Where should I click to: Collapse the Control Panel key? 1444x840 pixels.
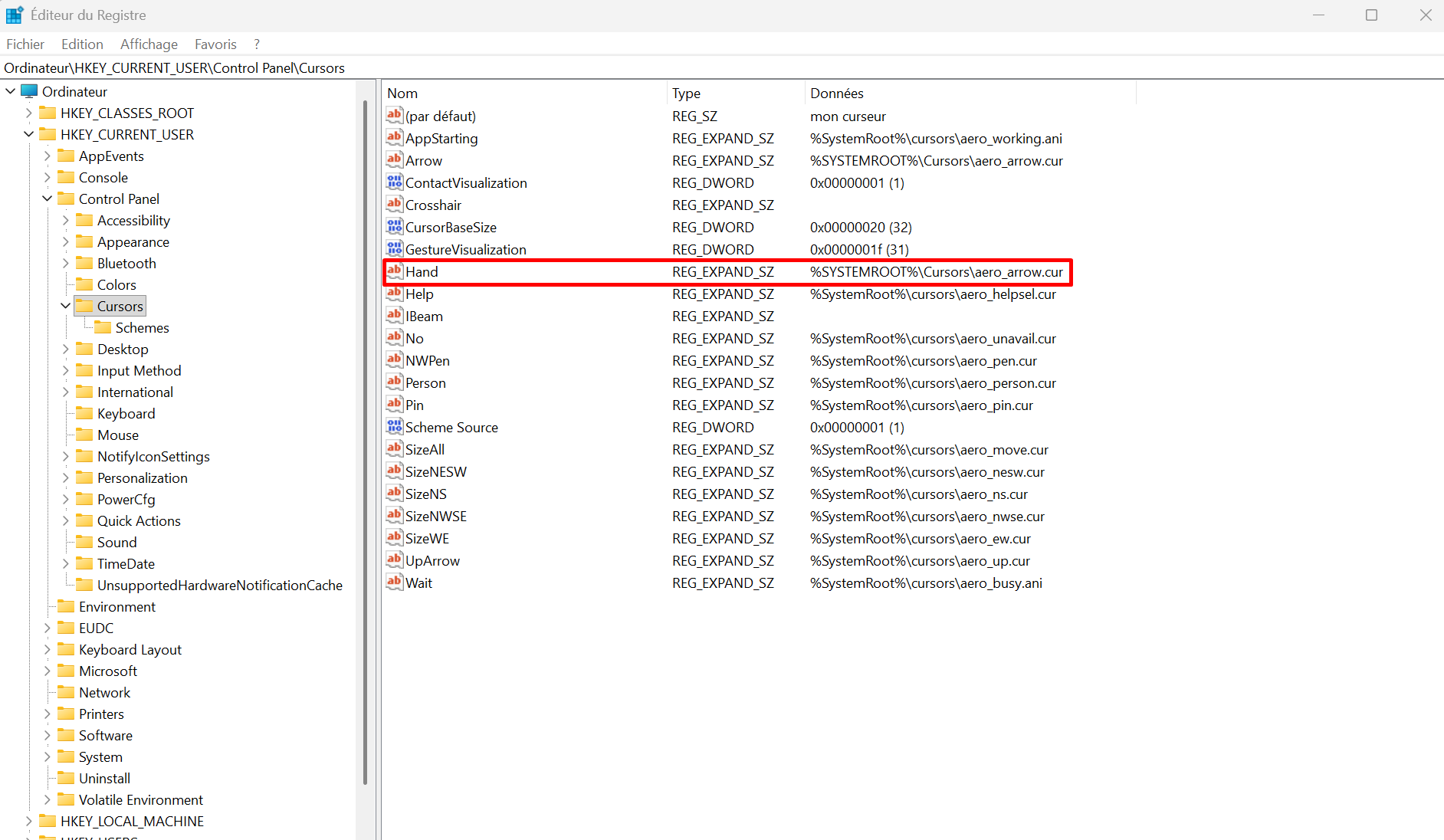point(48,199)
